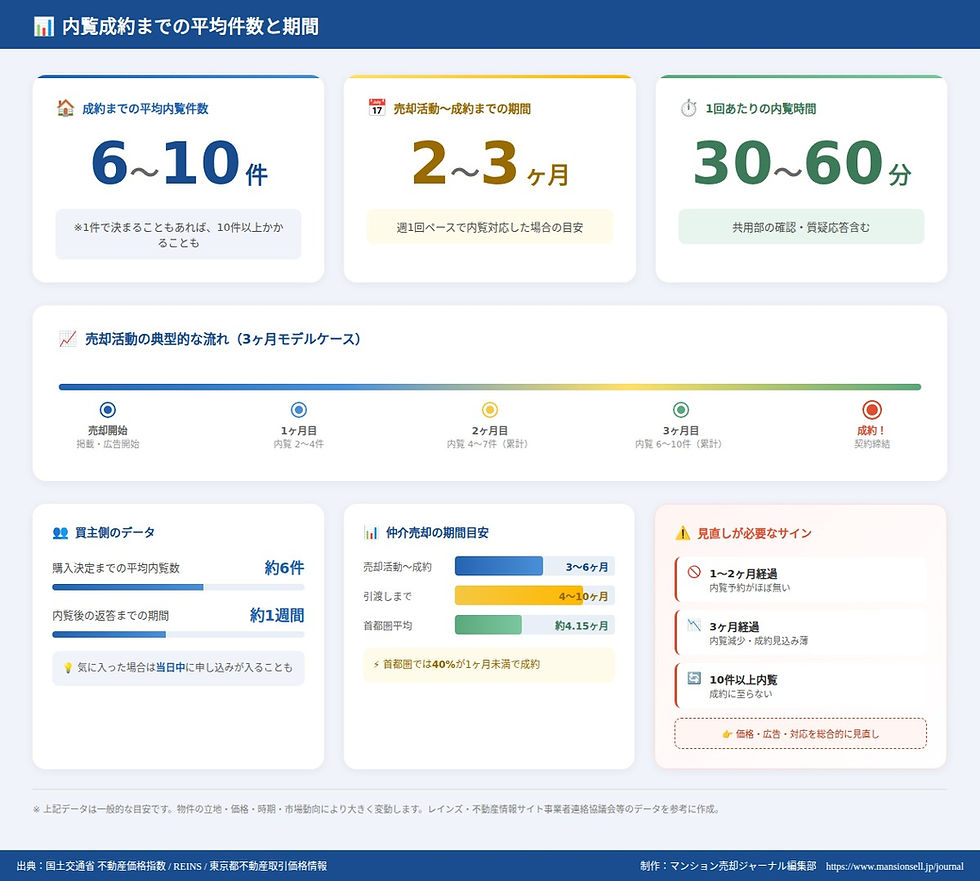Click the gradient timeline bar of the 3ヶ月モデルケース

(489, 387)
